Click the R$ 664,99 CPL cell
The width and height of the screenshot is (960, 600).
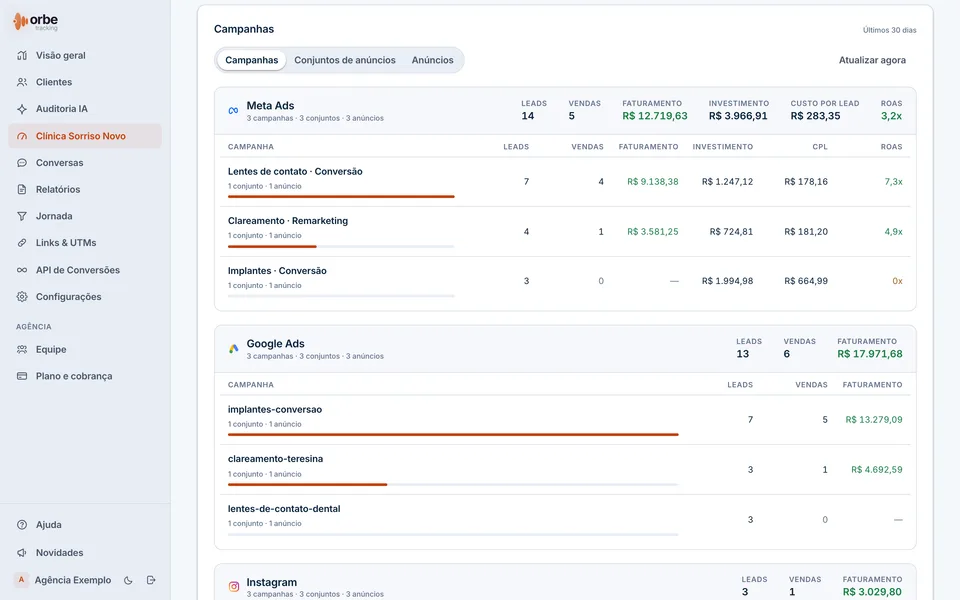coord(806,281)
